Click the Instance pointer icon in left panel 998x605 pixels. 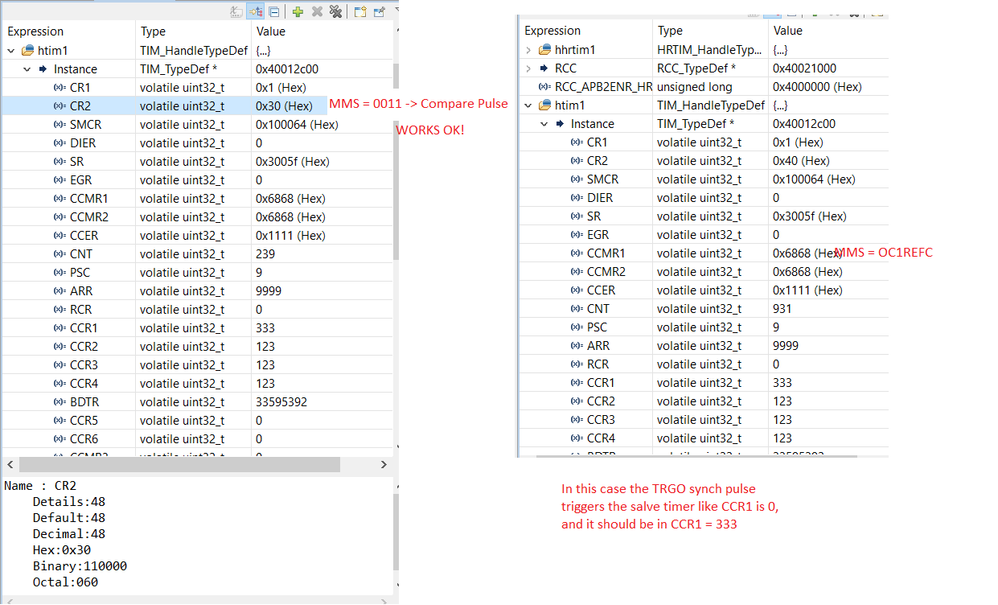(43, 69)
